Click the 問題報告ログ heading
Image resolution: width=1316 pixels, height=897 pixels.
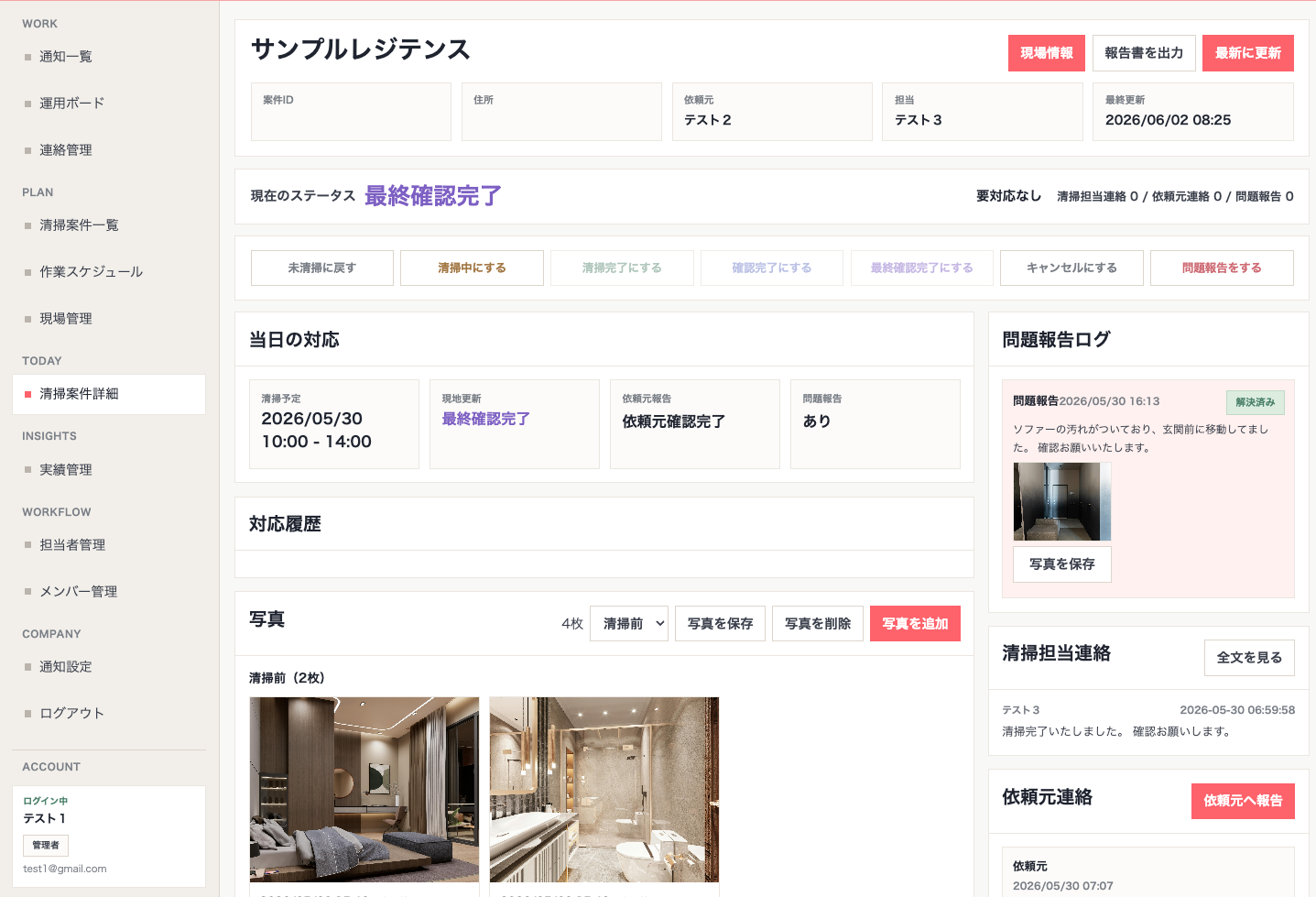tap(1056, 340)
